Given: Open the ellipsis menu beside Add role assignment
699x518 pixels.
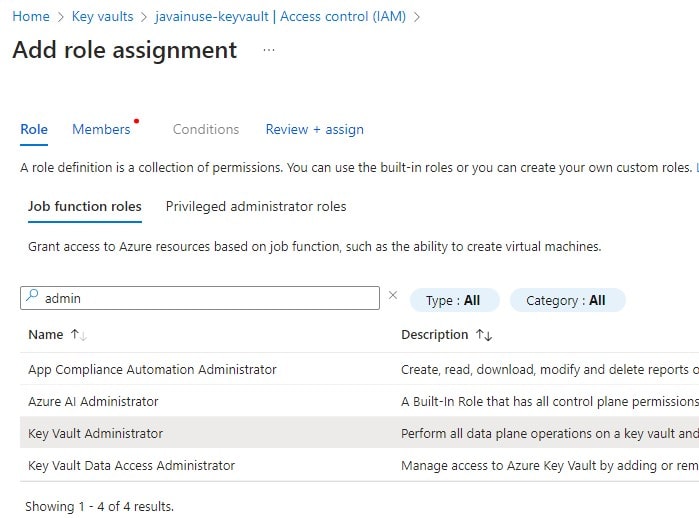Looking at the screenshot, I should click(x=269, y=50).
